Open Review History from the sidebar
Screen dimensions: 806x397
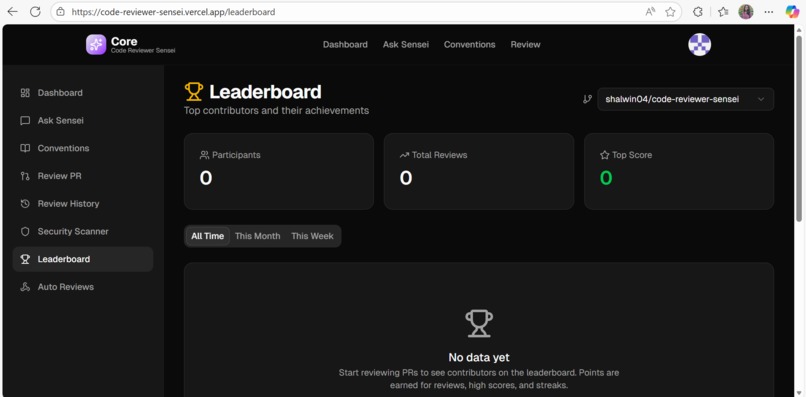pyautogui.click(x=83, y=204)
